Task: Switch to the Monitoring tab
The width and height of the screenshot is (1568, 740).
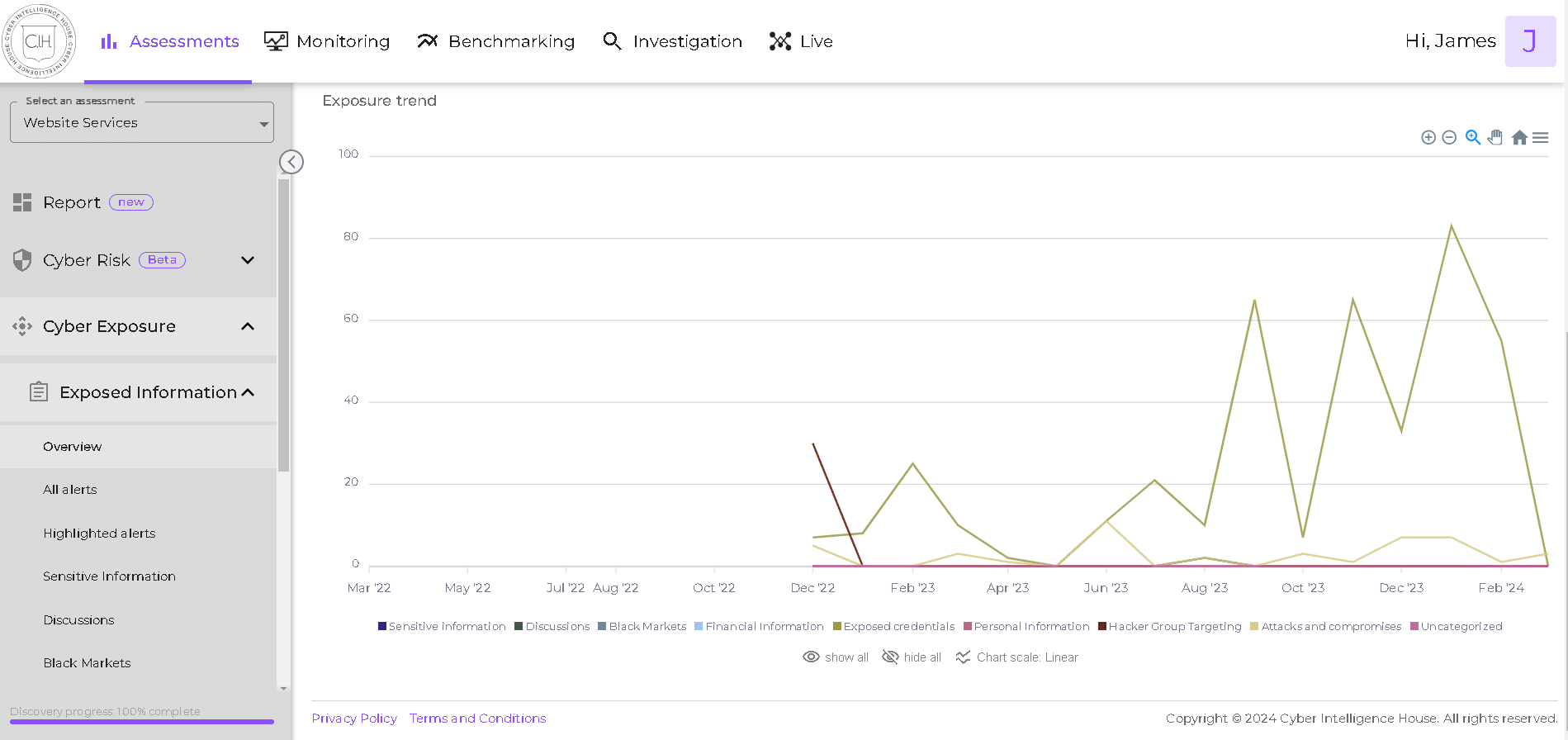Action: [327, 41]
